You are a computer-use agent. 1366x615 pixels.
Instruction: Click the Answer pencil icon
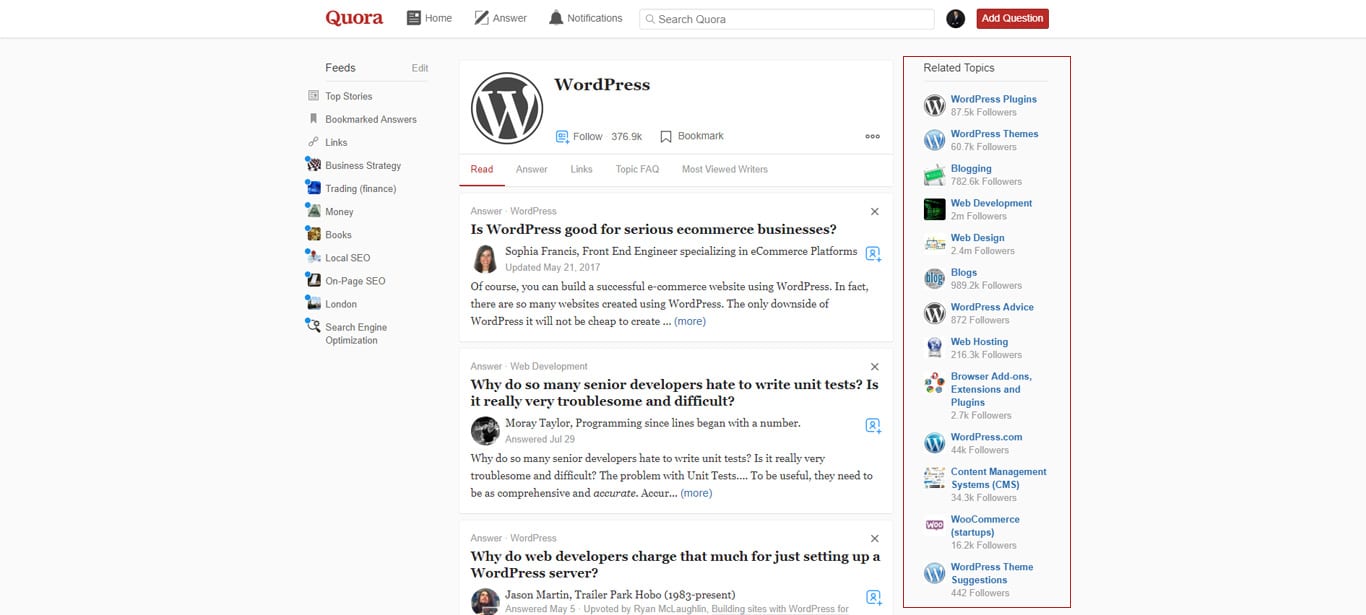pyautogui.click(x=481, y=18)
